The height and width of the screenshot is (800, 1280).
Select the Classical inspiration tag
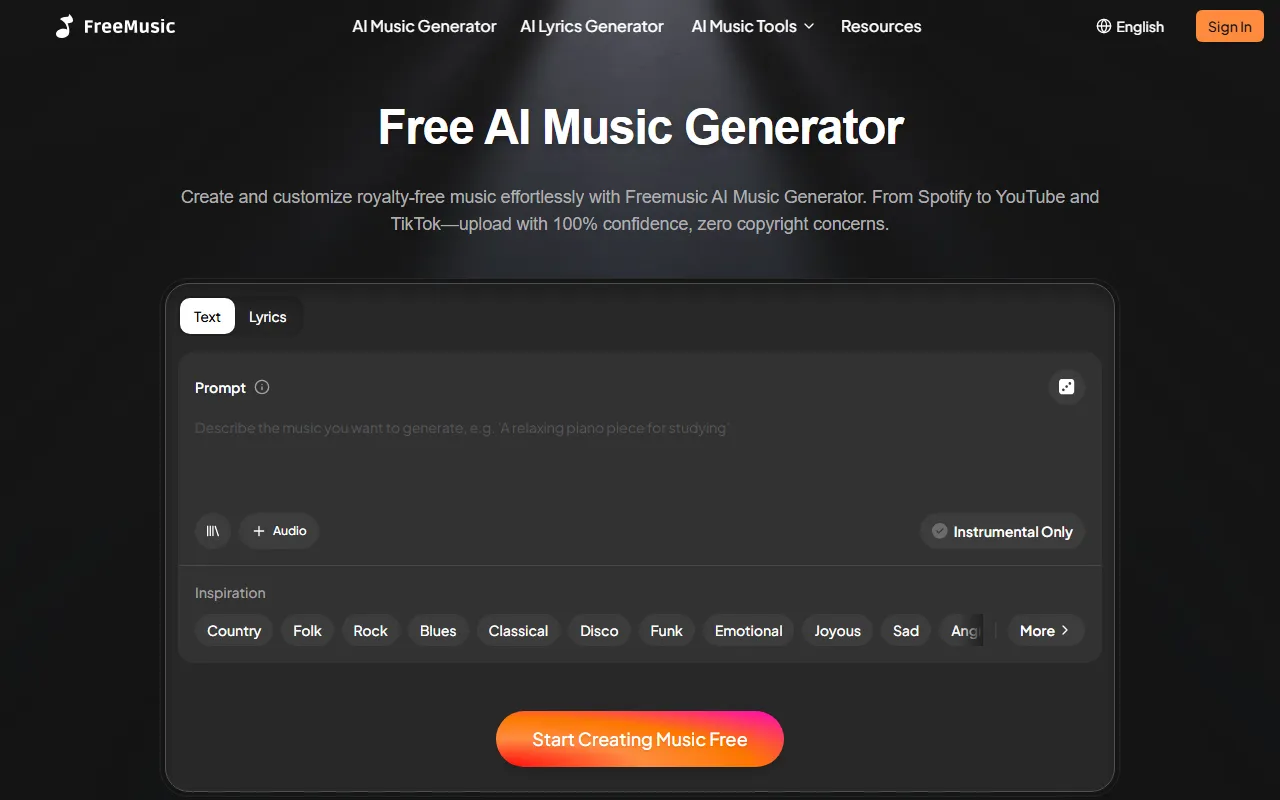click(518, 630)
